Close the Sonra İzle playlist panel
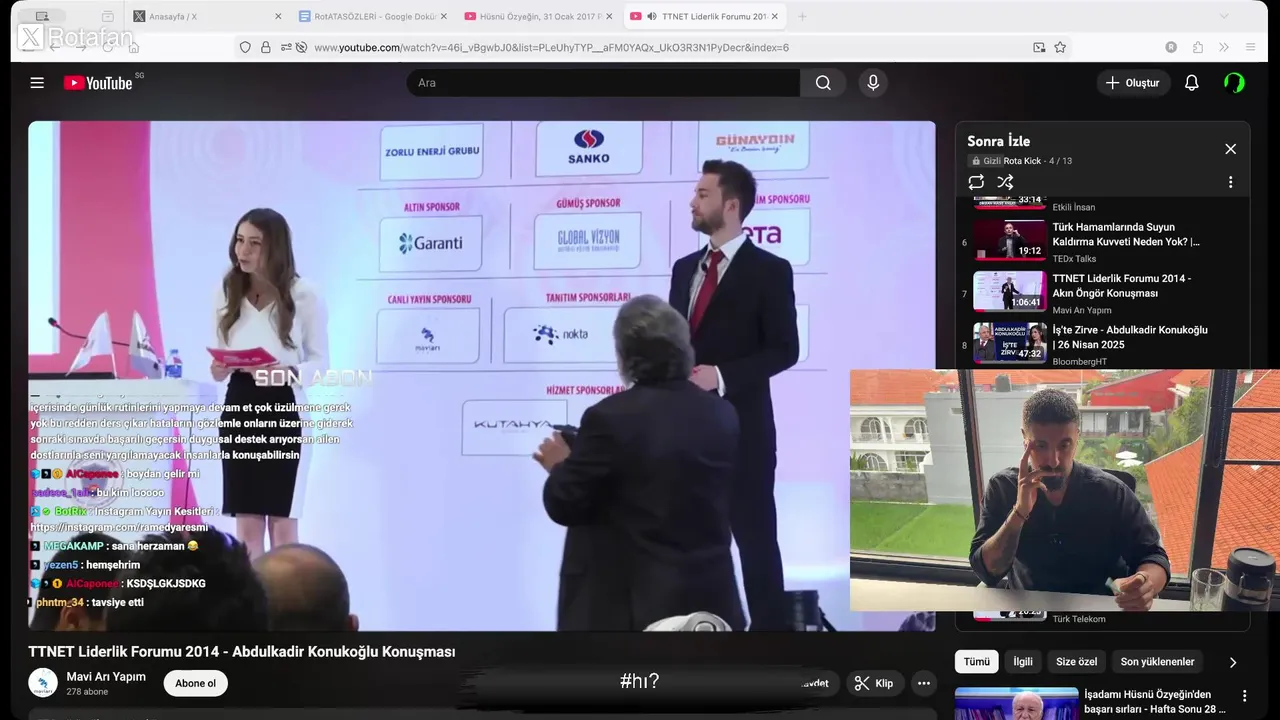The height and width of the screenshot is (720, 1280). 1230,149
